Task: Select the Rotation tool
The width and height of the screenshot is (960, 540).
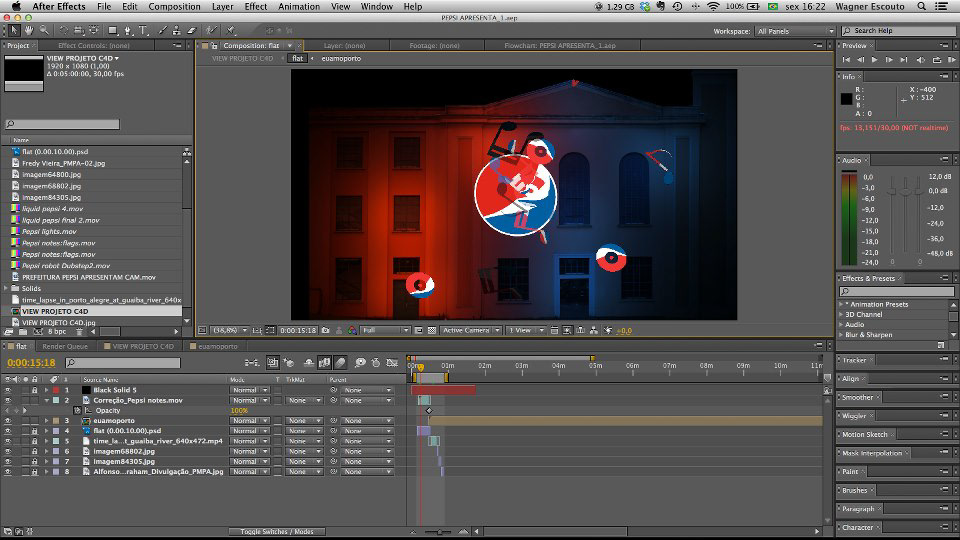Action: (64, 30)
